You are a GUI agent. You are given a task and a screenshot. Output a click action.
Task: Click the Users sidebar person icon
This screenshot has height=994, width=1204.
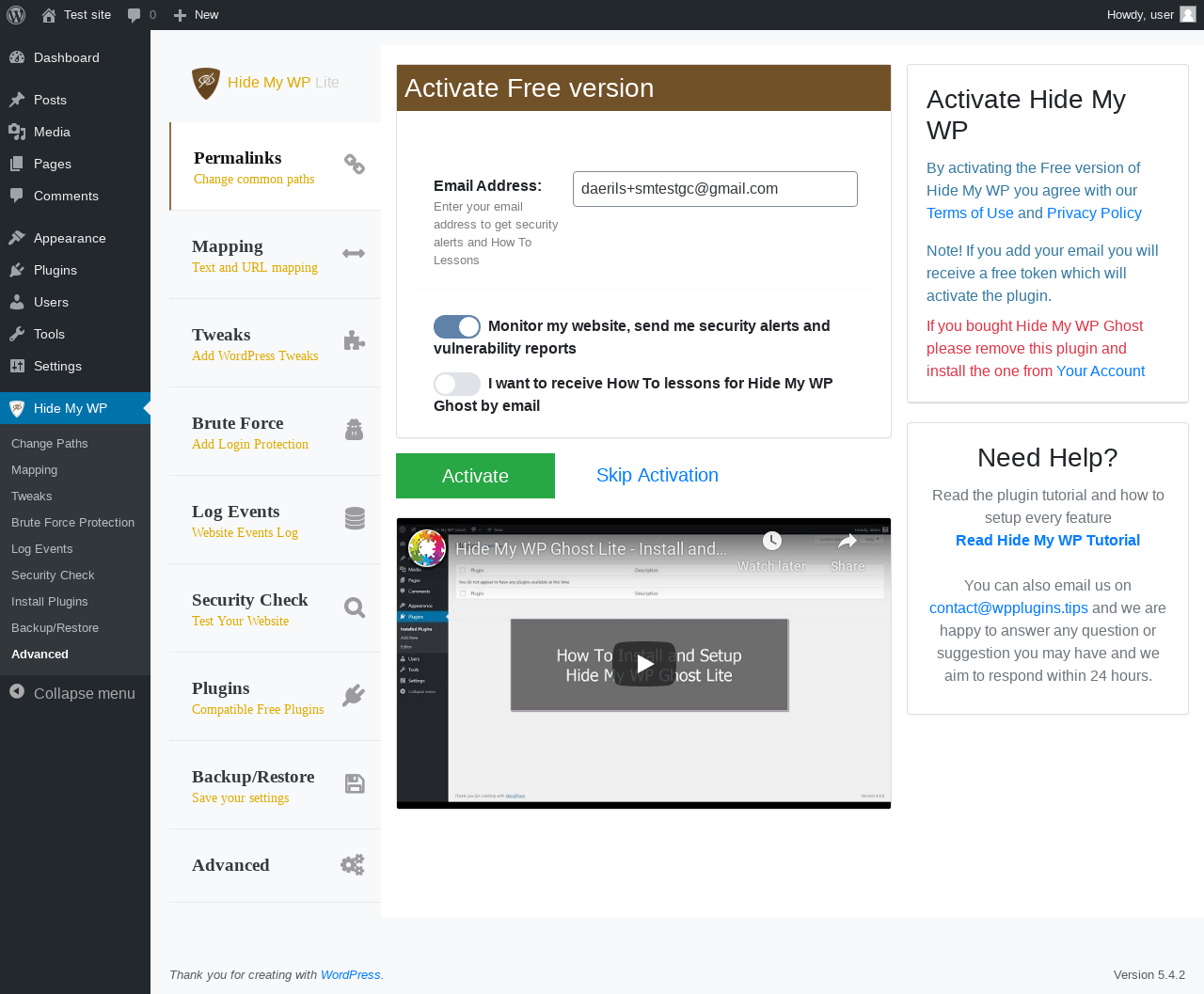coord(17,302)
